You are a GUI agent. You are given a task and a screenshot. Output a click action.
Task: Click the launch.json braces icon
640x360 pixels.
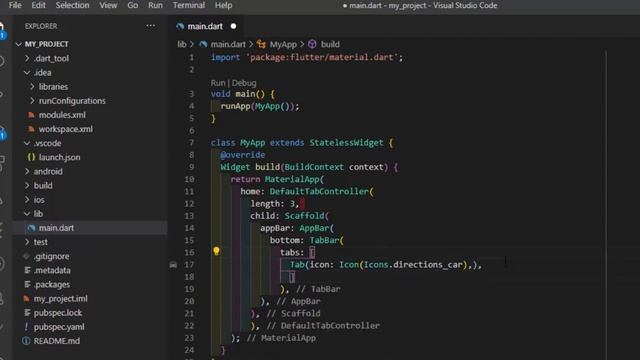(x=31, y=157)
